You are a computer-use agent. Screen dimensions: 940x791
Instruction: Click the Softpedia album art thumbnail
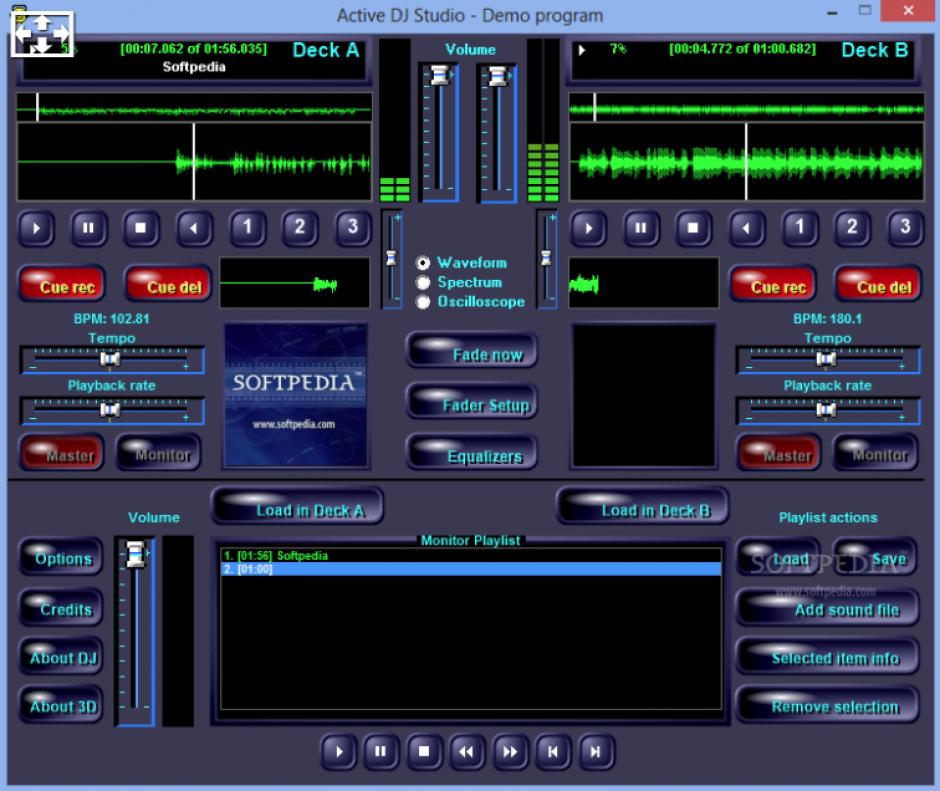tap(296, 395)
